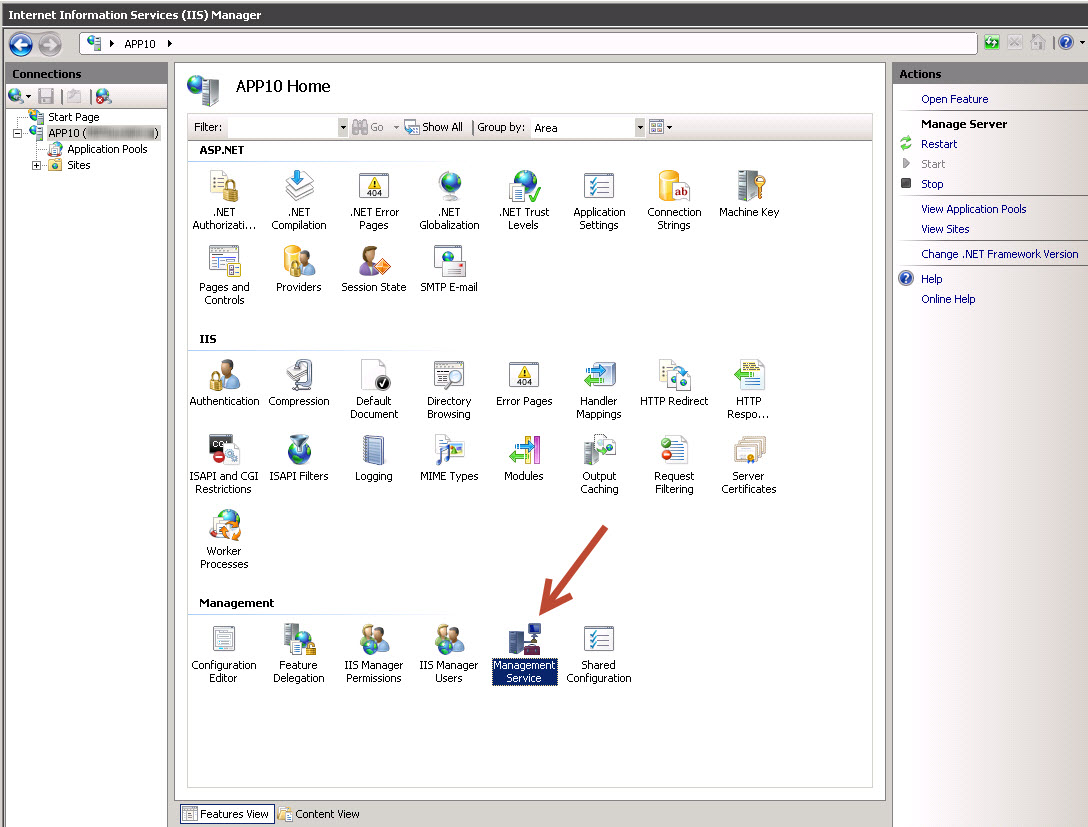This screenshot has height=827, width=1088.
Task: Open Server Certificates feature
Action: pyautogui.click(x=749, y=464)
